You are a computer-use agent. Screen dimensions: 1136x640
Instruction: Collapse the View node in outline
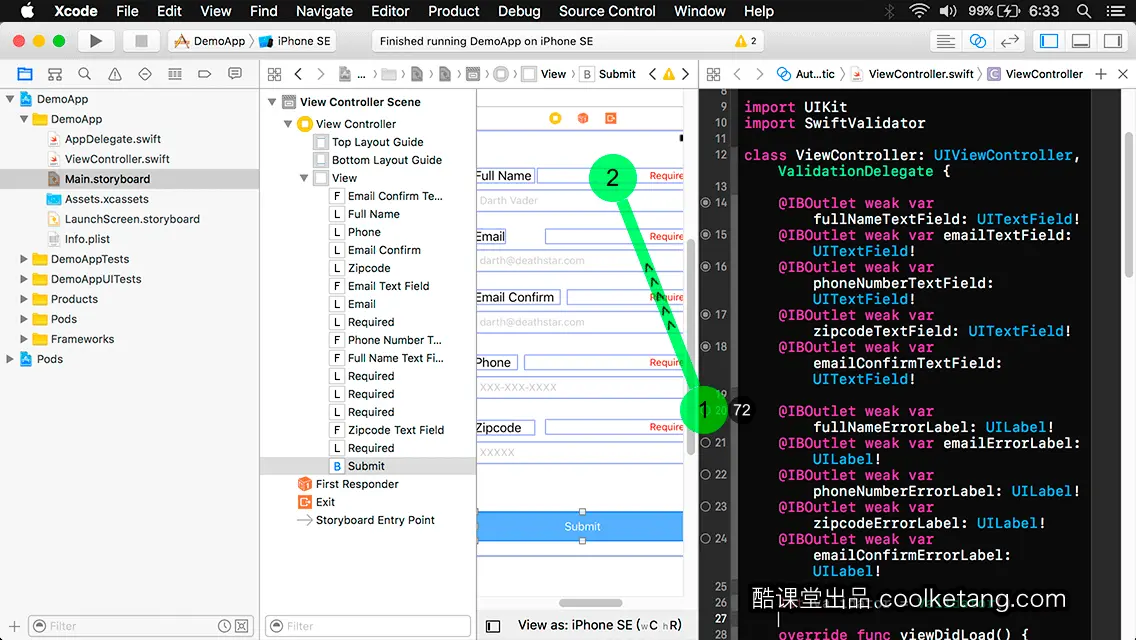pyautogui.click(x=304, y=178)
